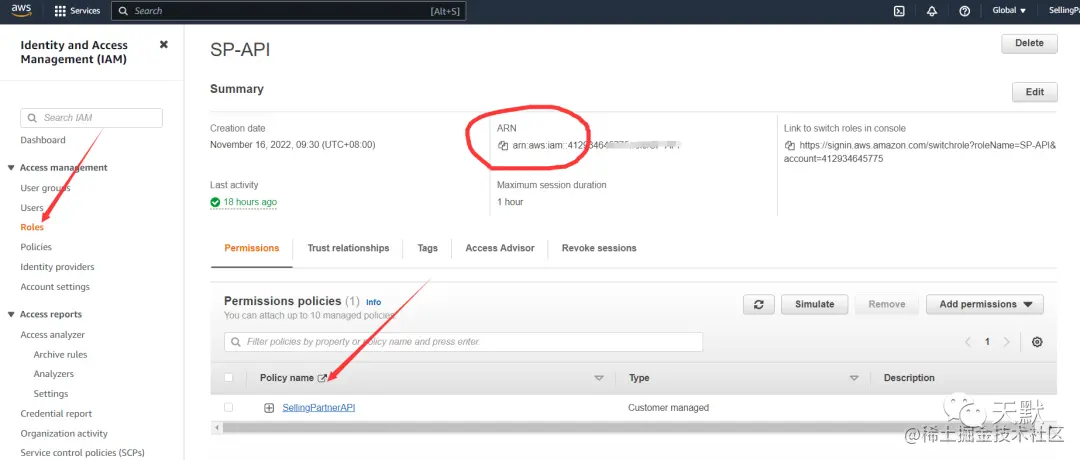Image resolution: width=1080 pixels, height=460 pixels.
Task: Collapse the Access reports section
Action: 11,315
